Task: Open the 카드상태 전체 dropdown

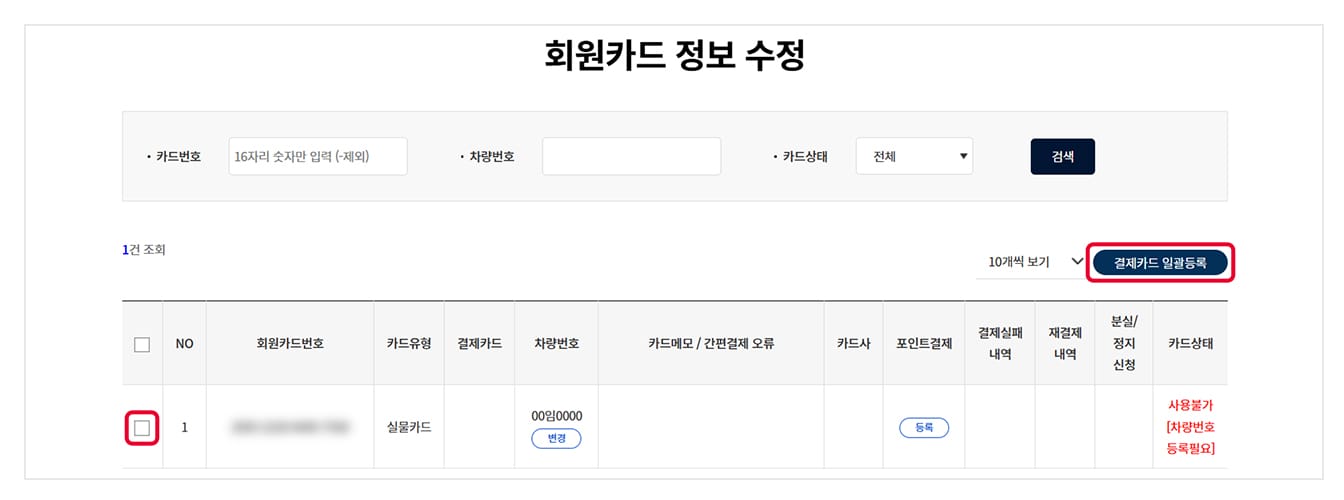Action: (x=914, y=157)
